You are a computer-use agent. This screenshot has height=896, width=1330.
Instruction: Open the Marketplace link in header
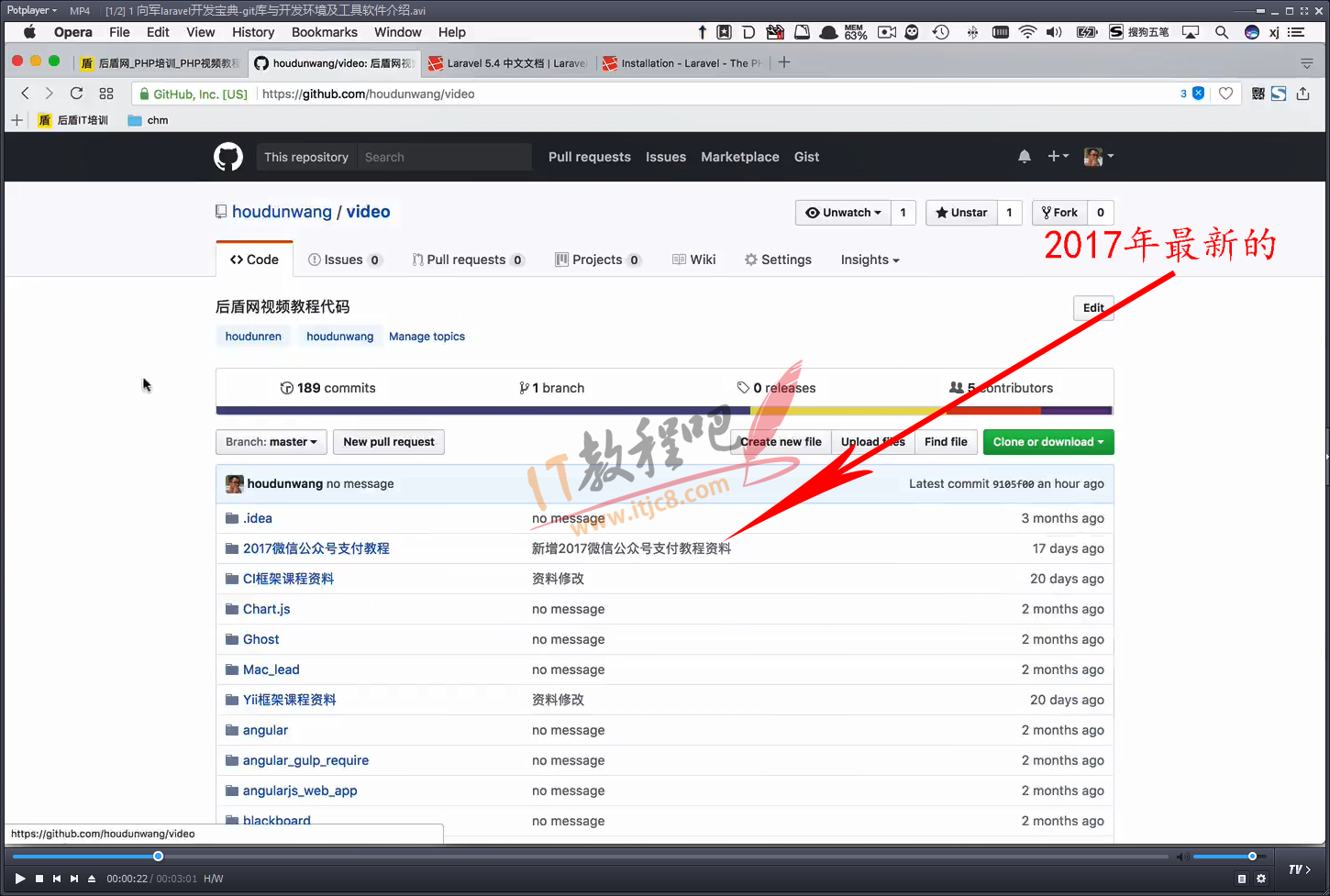[x=740, y=157]
